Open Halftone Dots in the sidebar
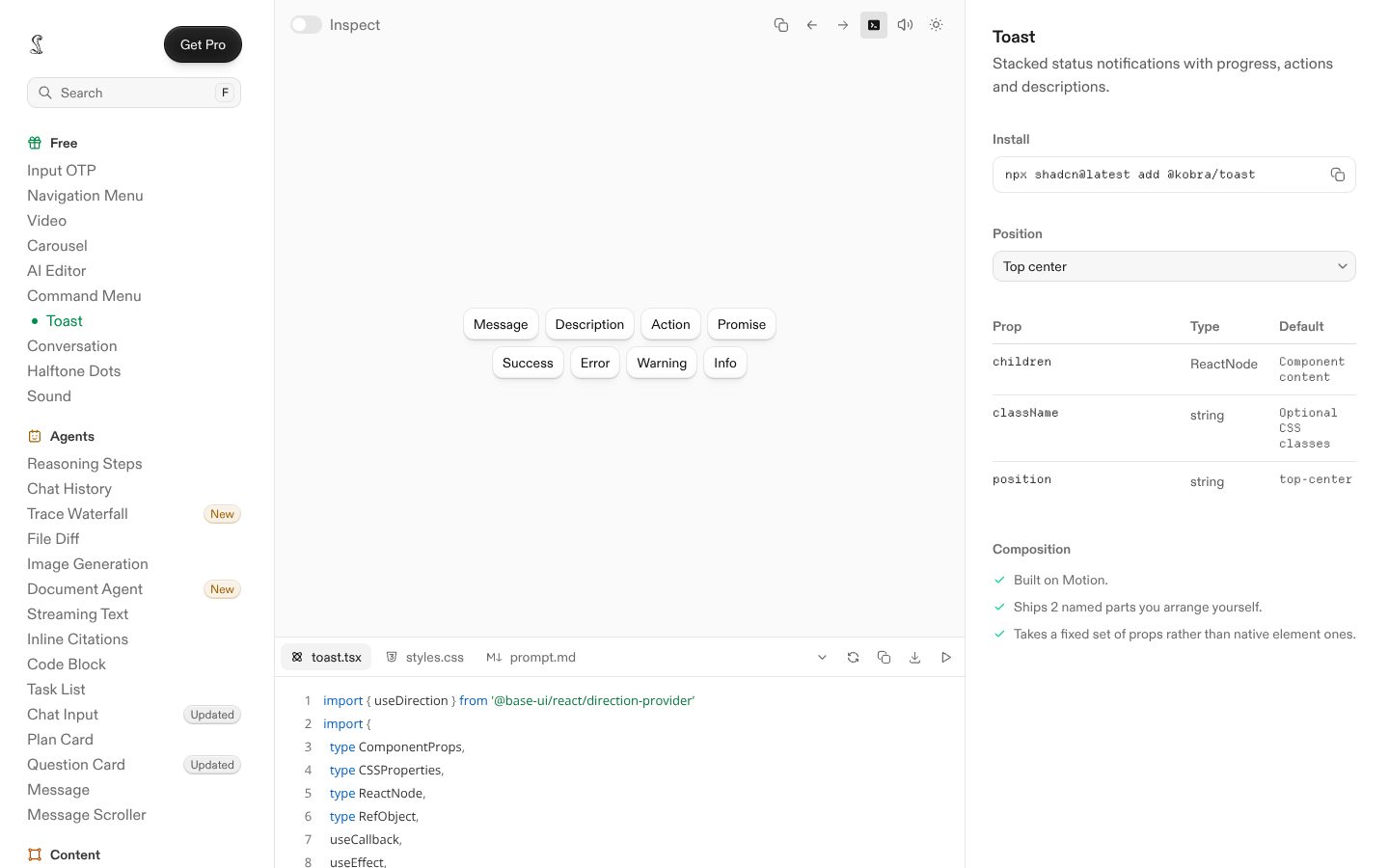This screenshot has width=1389, height=868. 74,371
